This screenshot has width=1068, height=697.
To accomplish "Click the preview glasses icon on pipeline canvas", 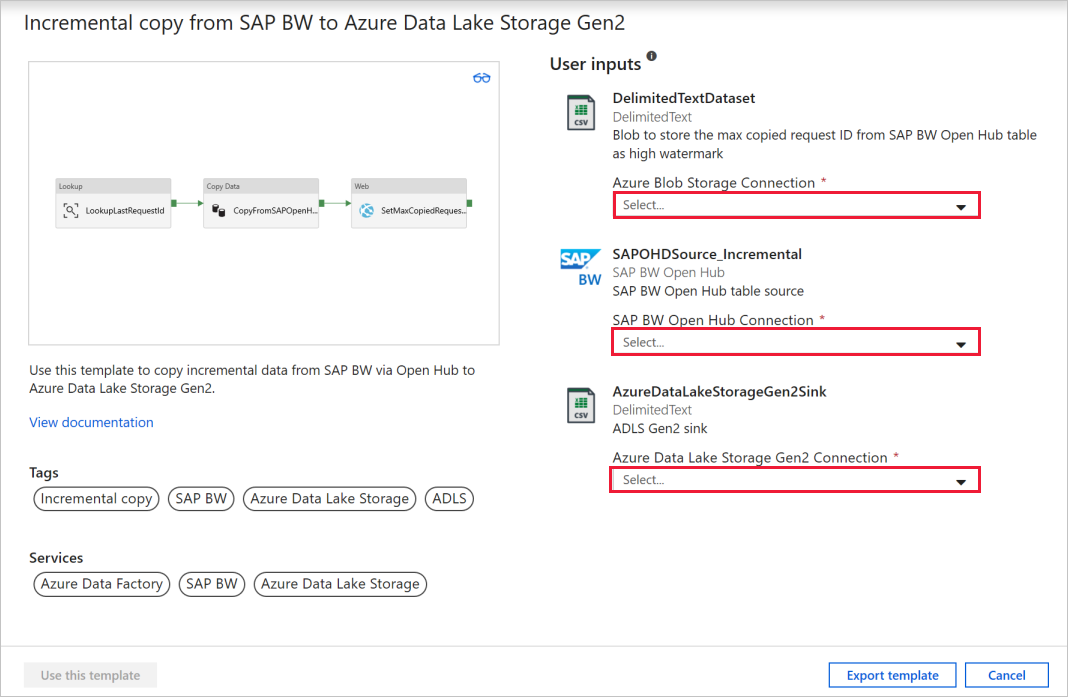I will coord(481,77).
